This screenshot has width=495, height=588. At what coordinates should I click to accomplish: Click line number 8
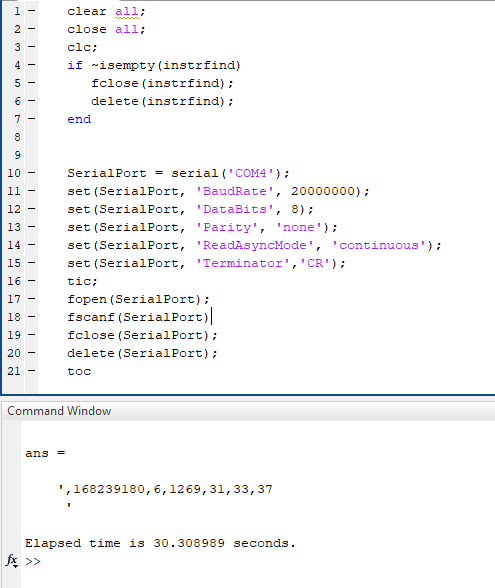point(17,137)
